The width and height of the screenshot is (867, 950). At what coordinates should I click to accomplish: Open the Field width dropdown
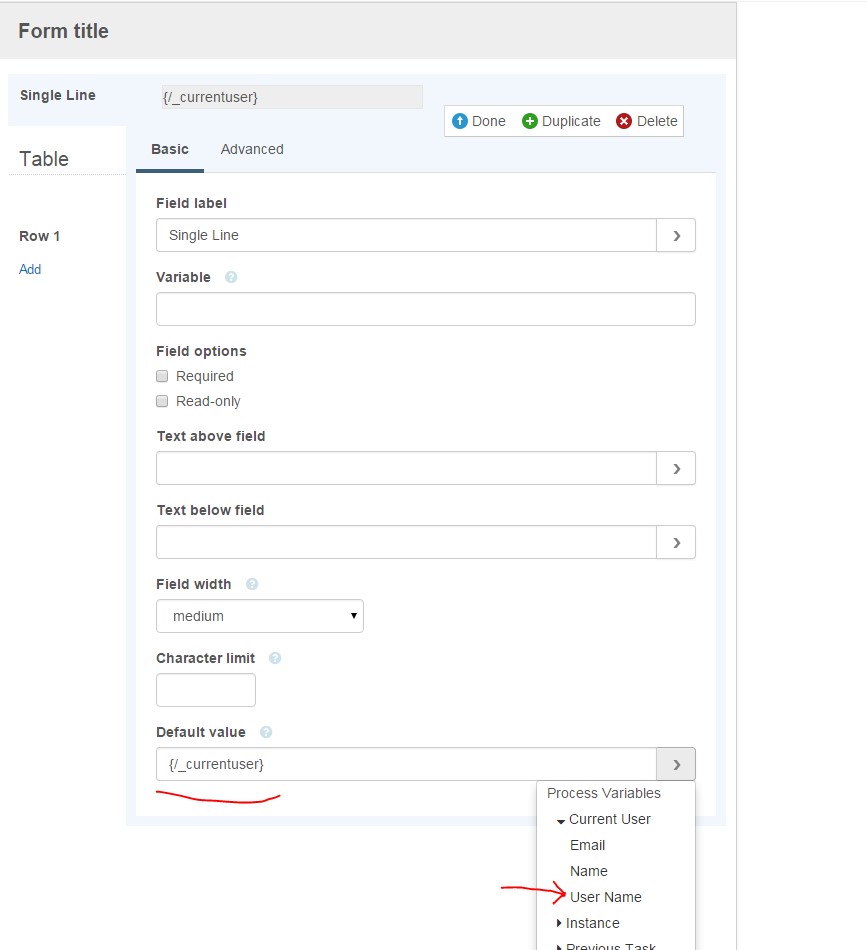(260, 616)
